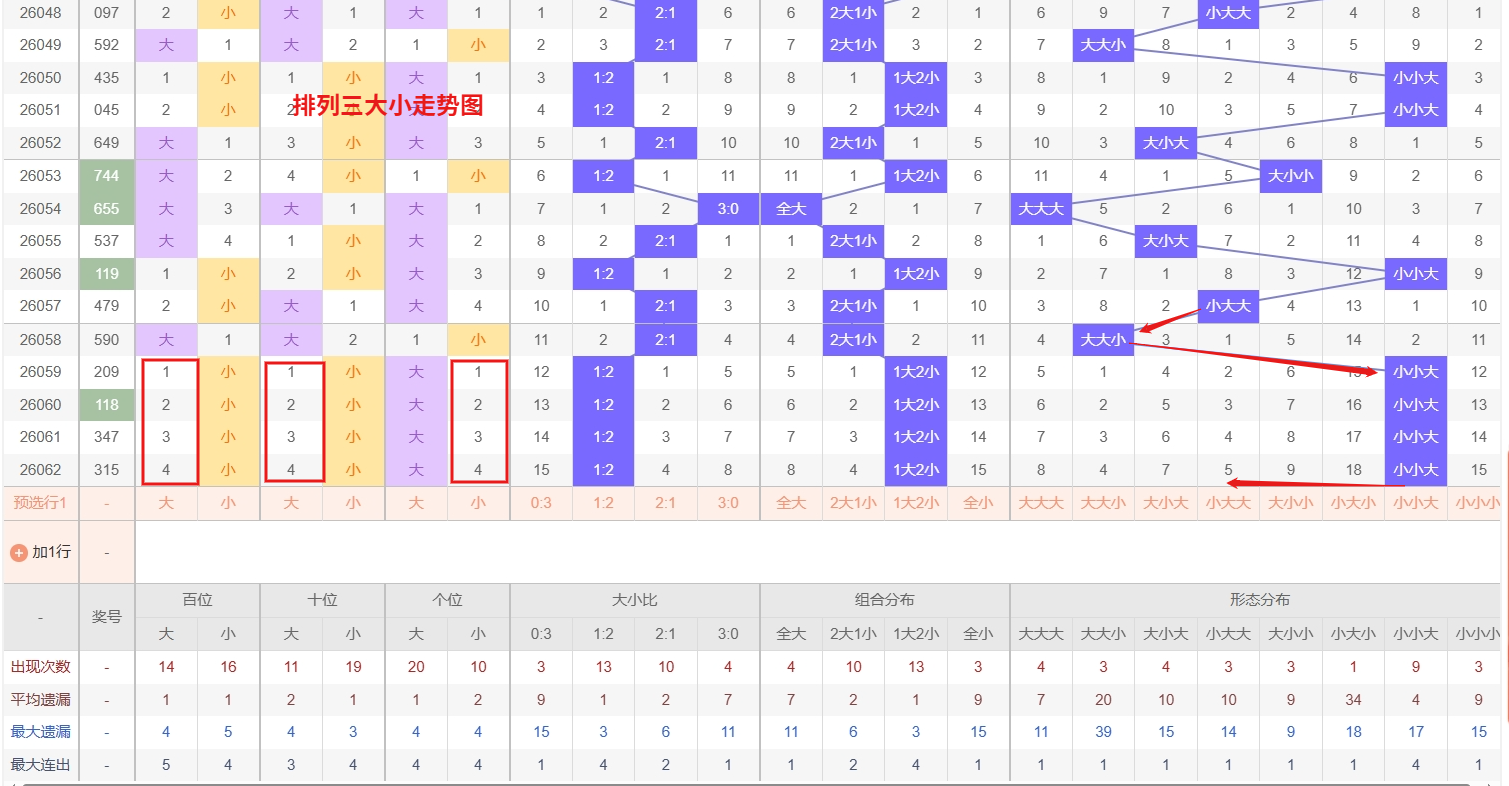Select 全大 in the 预选行1 prediction row
Viewport: 1509px width, 786px height.
(791, 503)
